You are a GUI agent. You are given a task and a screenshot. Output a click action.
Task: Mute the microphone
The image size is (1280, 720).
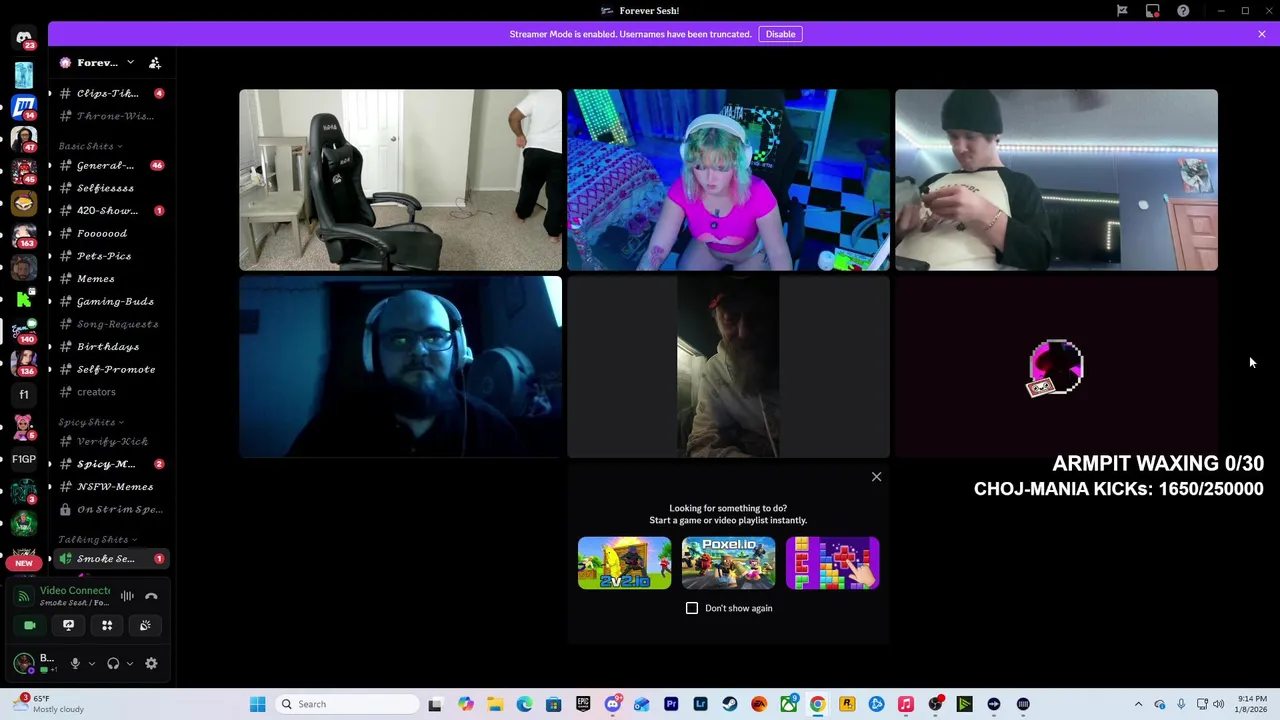click(75, 663)
